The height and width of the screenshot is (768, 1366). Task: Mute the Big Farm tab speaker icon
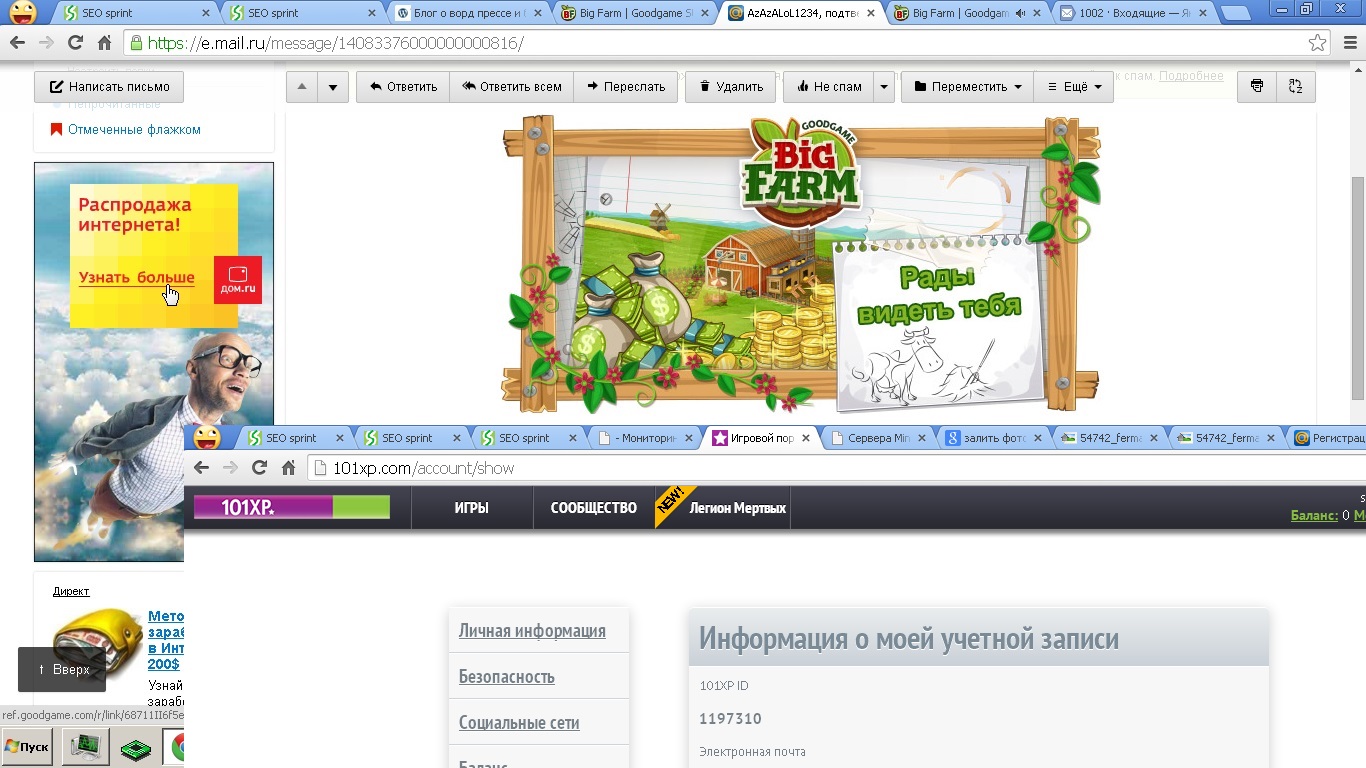[x=1021, y=13]
